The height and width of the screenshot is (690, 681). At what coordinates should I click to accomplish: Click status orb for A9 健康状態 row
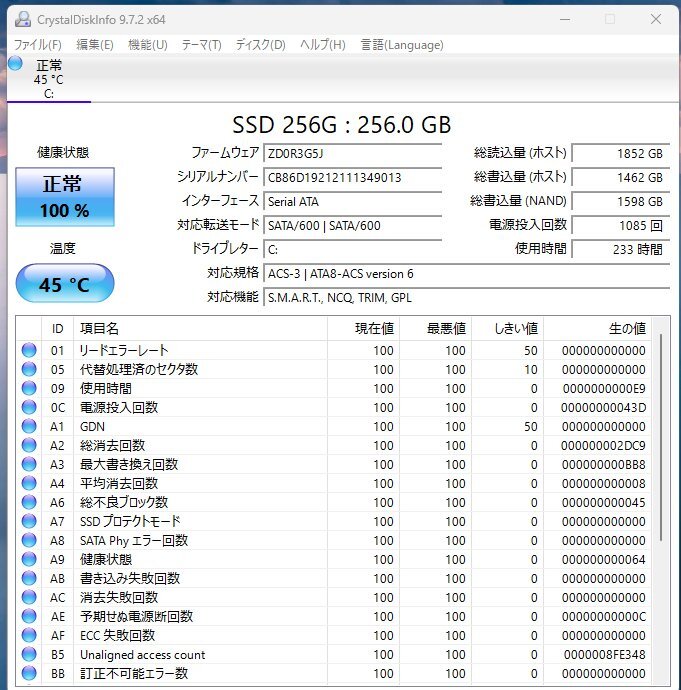coord(29,559)
